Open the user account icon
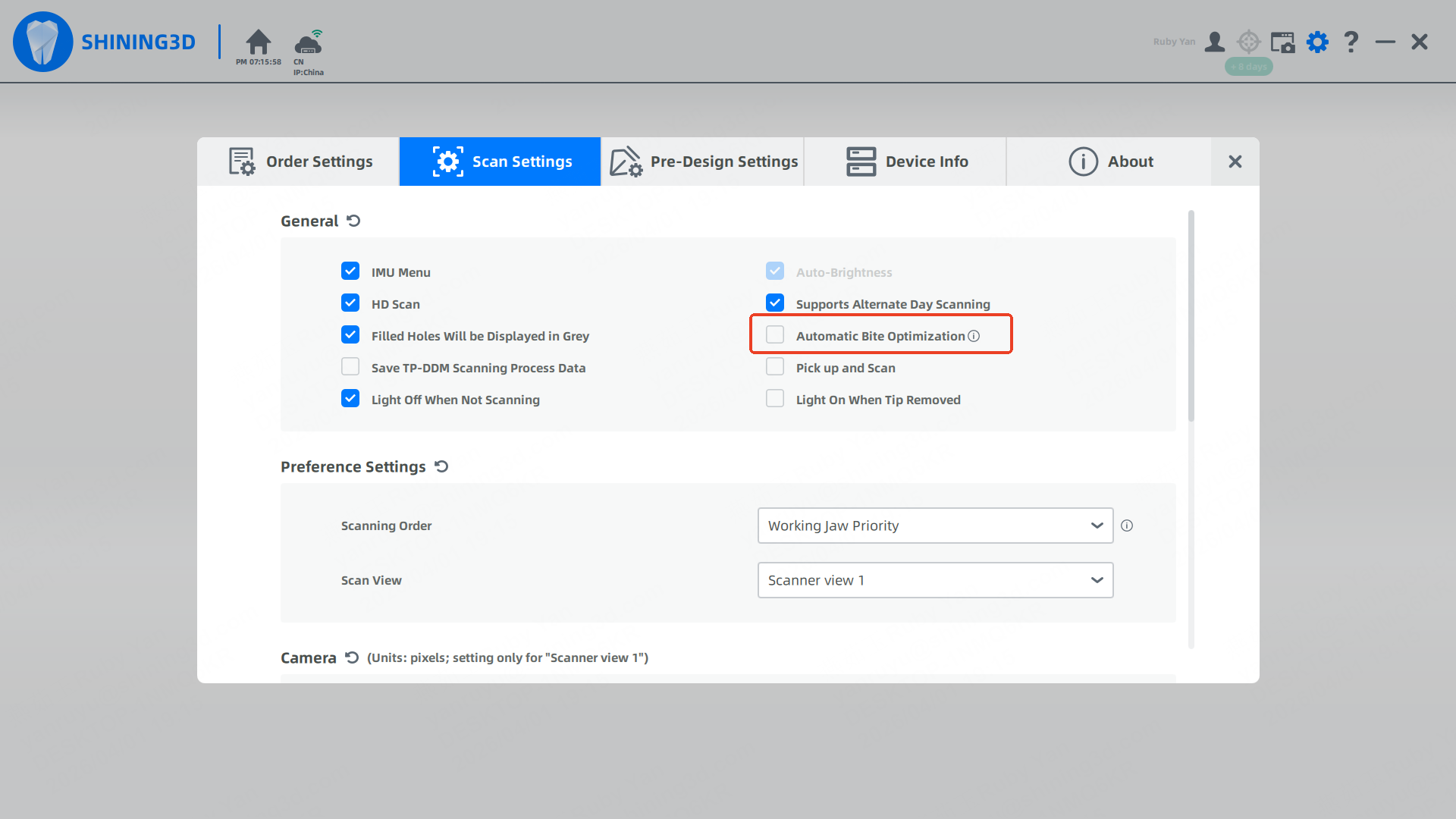This screenshot has width=1456, height=819. click(x=1214, y=42)
